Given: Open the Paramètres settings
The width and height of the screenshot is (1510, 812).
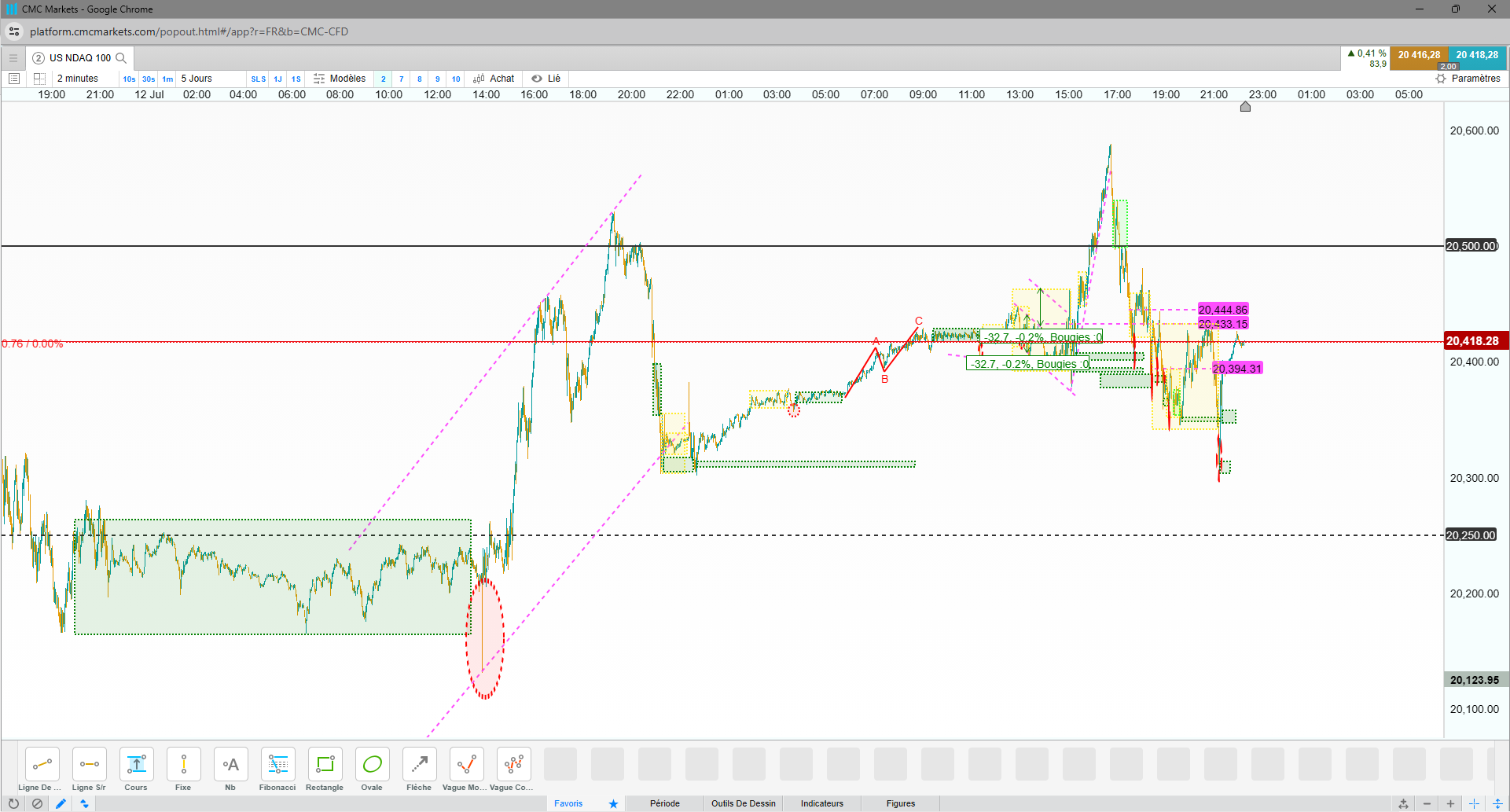Looking at the screenshot, I should click(1468, 79).
